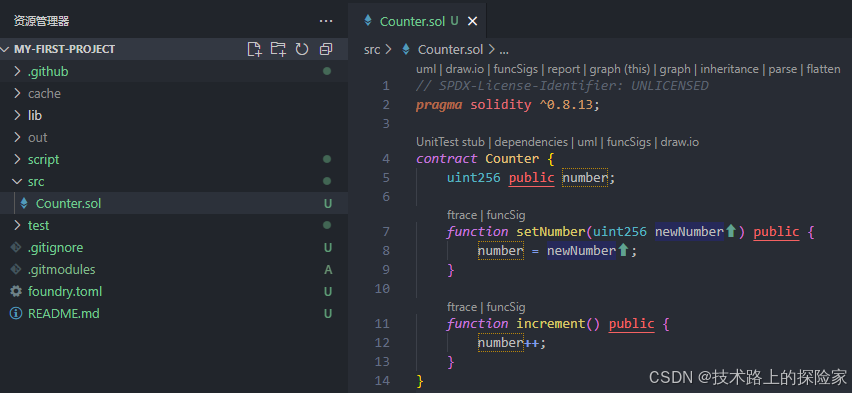Click Counter.sol in the breadcrumb path
This screenshot has height=393, width=852.
point(450,49)
